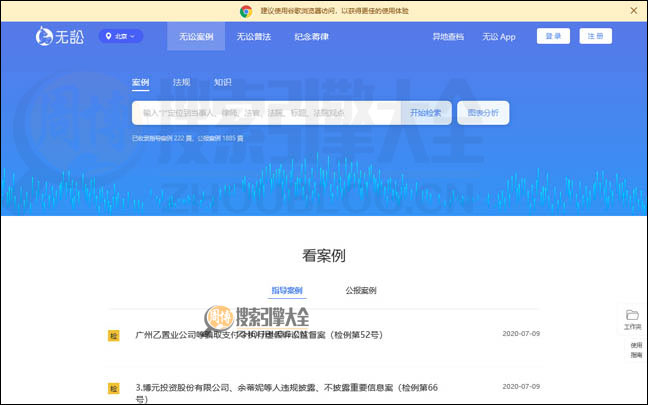Switch to the 知识 search tab
Image resolution: width=648 pixels, height=405 pixels.
pyautogui.click(x=222, y=82)
